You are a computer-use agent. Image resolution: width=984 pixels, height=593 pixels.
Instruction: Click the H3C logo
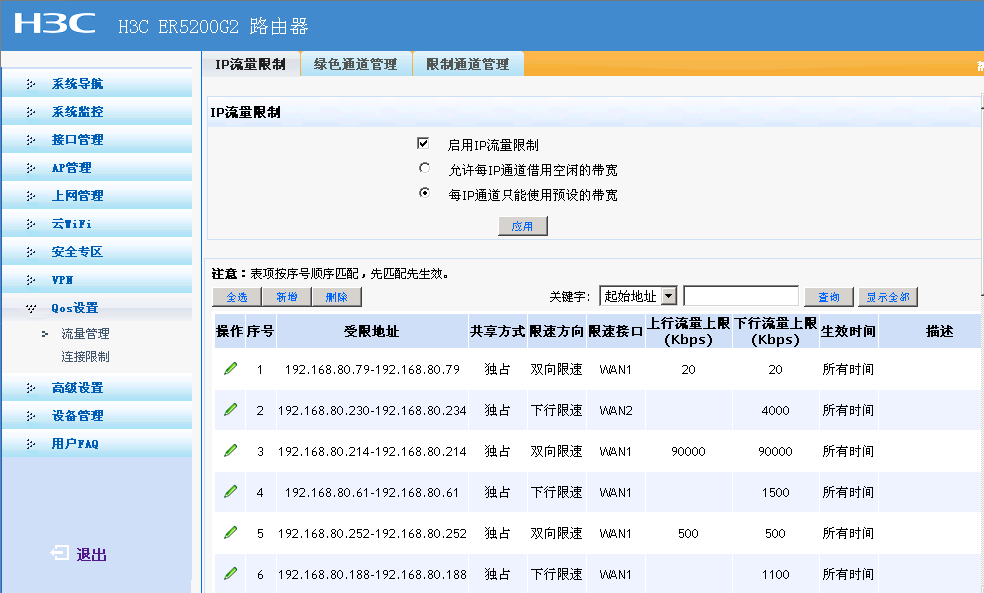click(x=55, y=23)
